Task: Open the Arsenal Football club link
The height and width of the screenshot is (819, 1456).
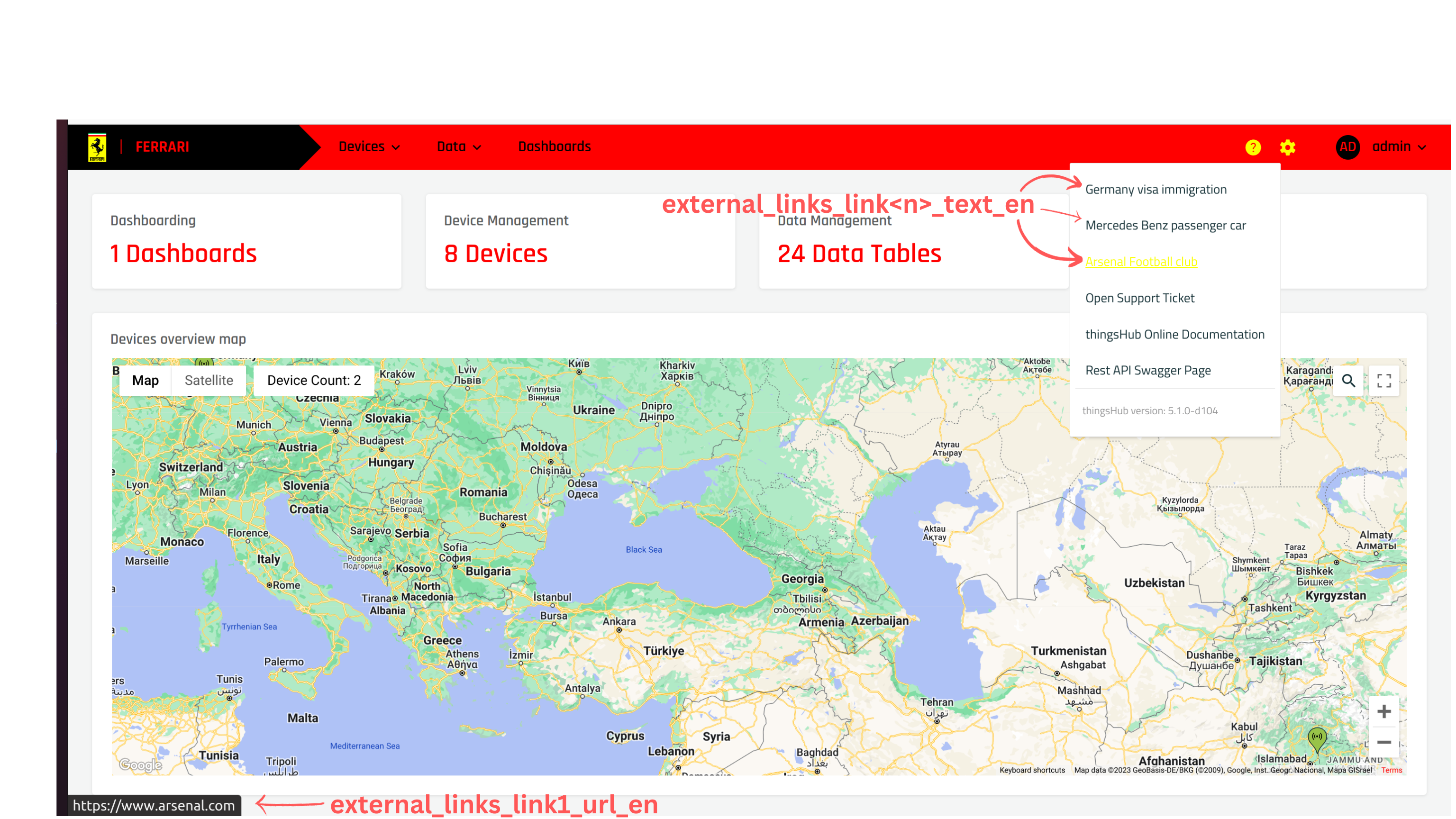Action: pos(1141,262)
